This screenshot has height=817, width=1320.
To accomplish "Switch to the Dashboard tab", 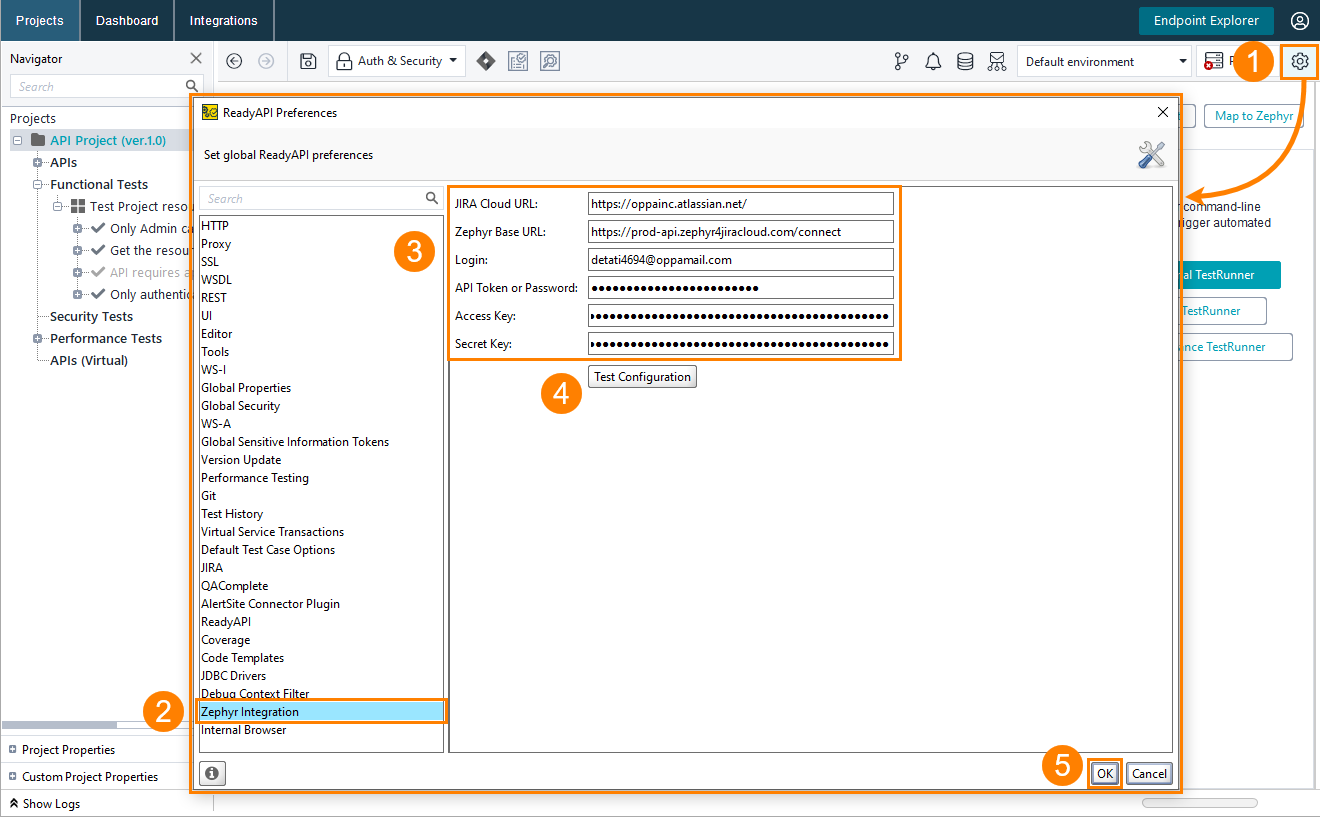I will pos(127,20).
